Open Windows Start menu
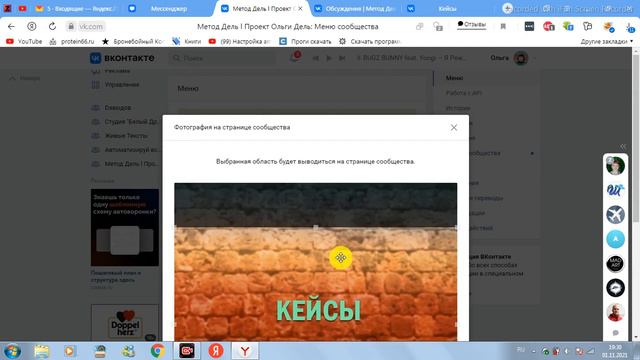This screenshot has width=640, height=360. (x=12, y=351)
